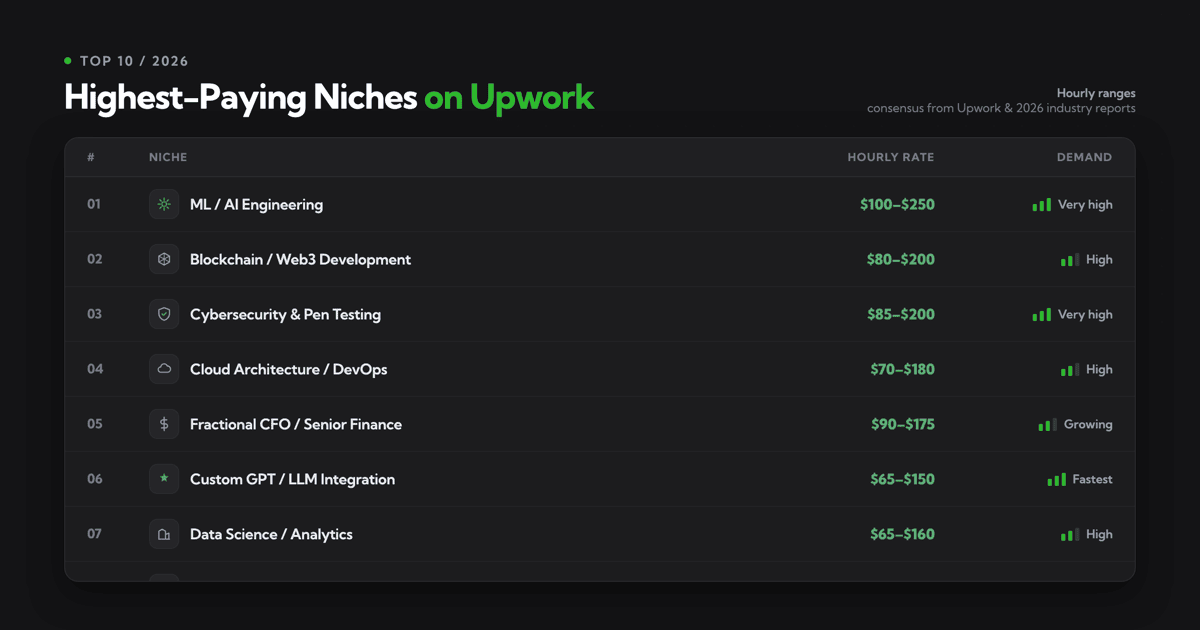The image size is (1200, 630).
Task: Click the DEMAND column header
Action: coord(1084,157)
